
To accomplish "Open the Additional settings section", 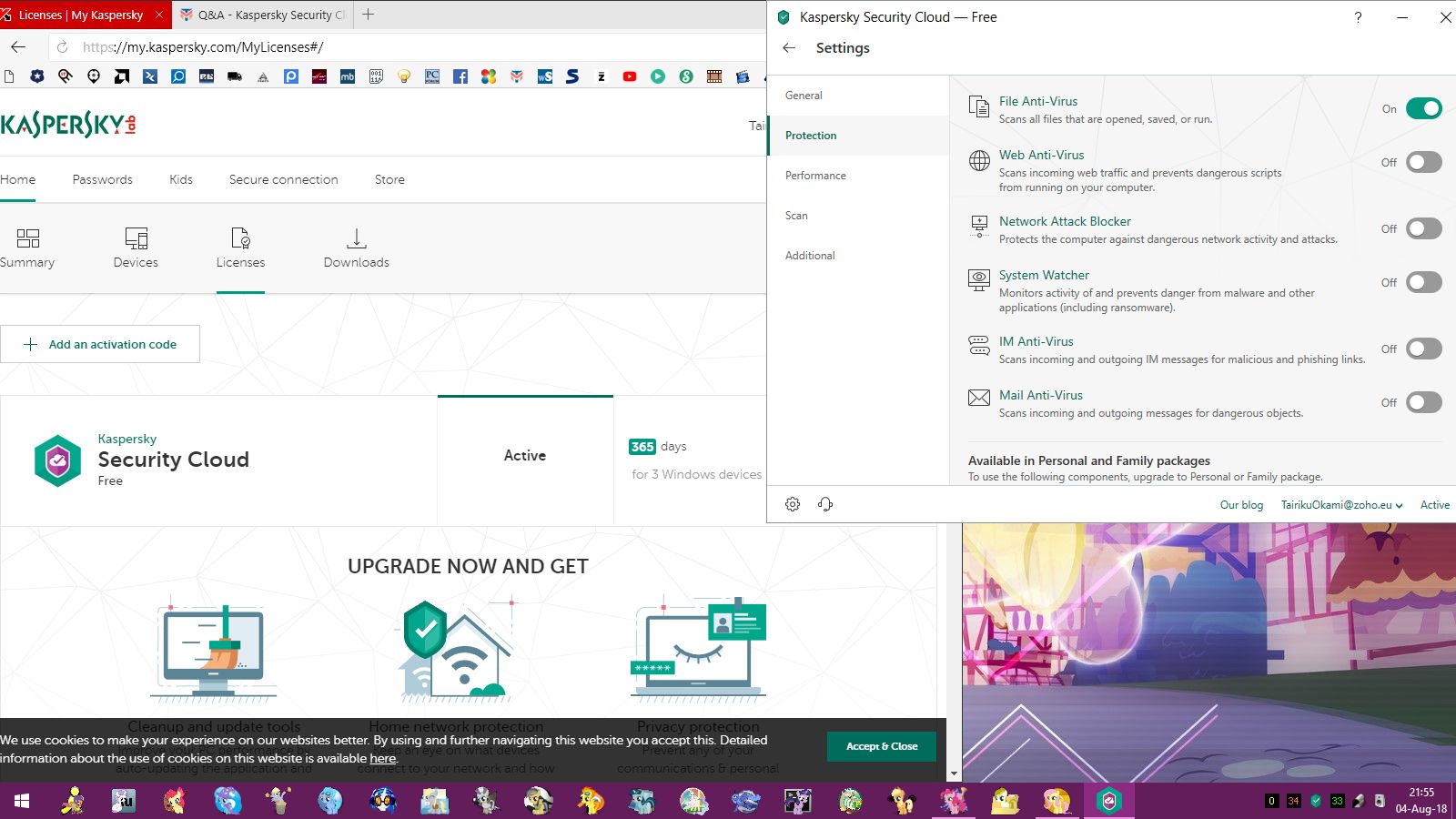I will 858,256.
